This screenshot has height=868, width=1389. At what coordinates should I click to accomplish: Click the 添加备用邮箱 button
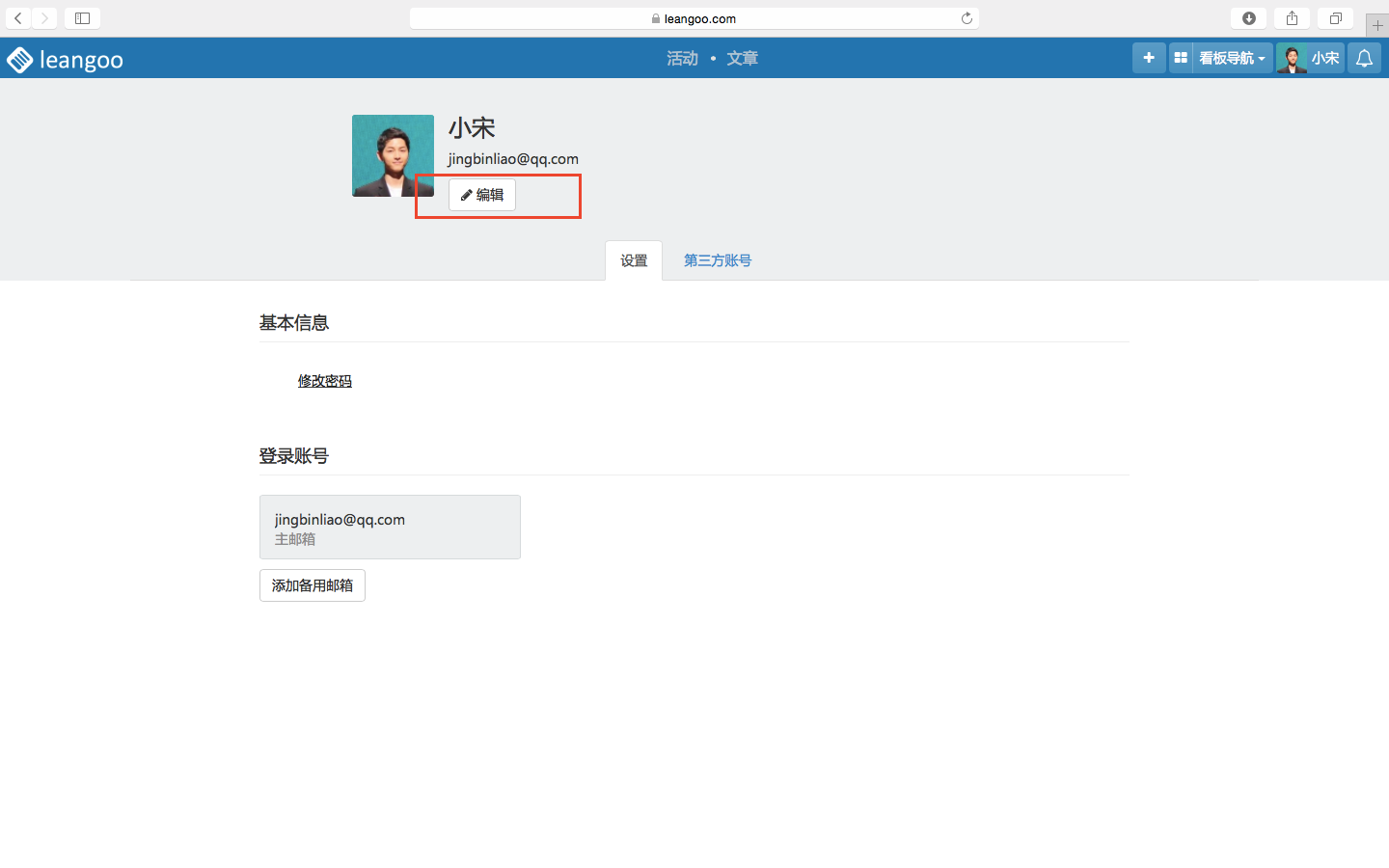pyautogui.click(x=313, y=585)
